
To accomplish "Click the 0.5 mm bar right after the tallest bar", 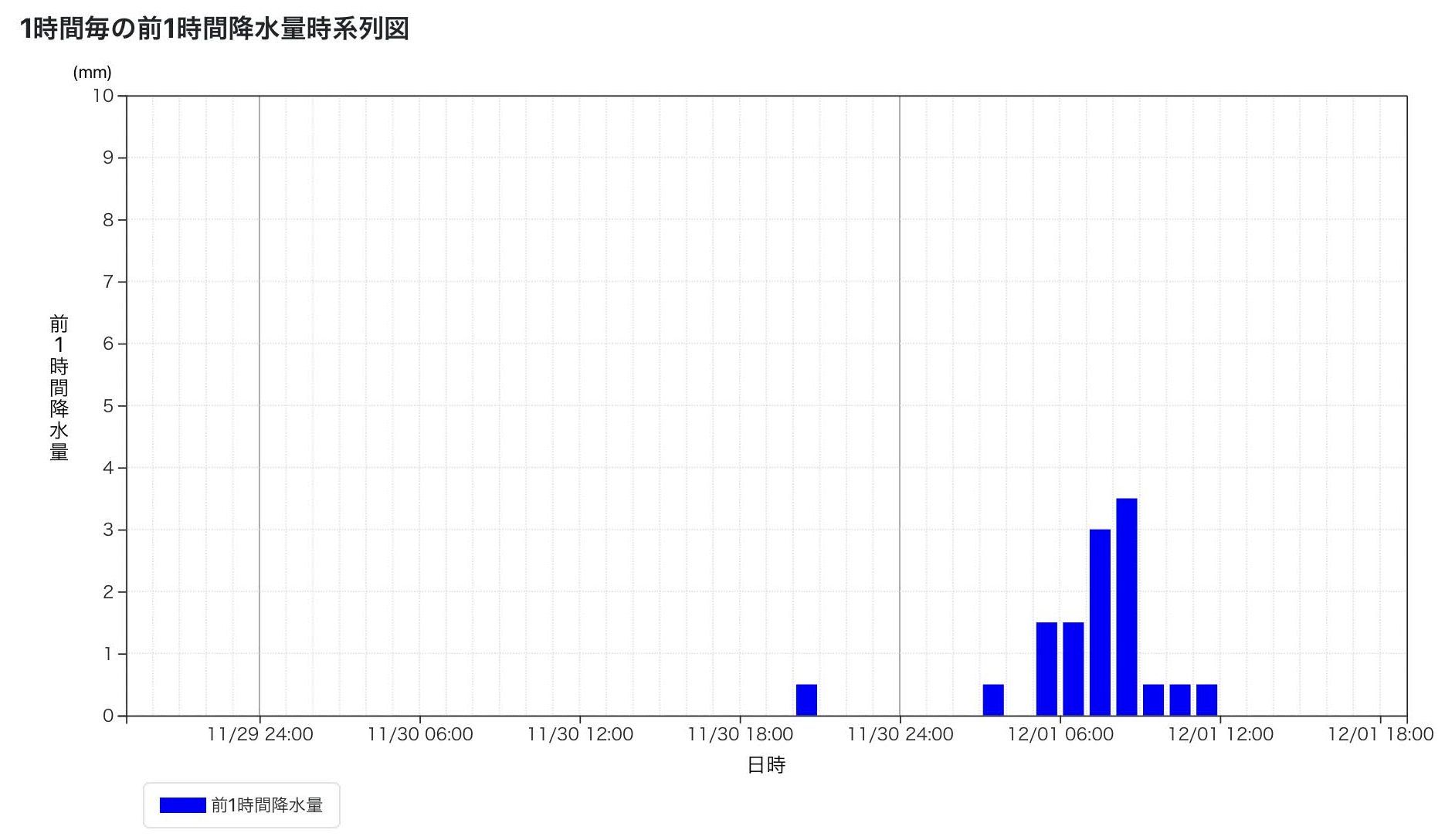I will click(x=1153, y=700).
